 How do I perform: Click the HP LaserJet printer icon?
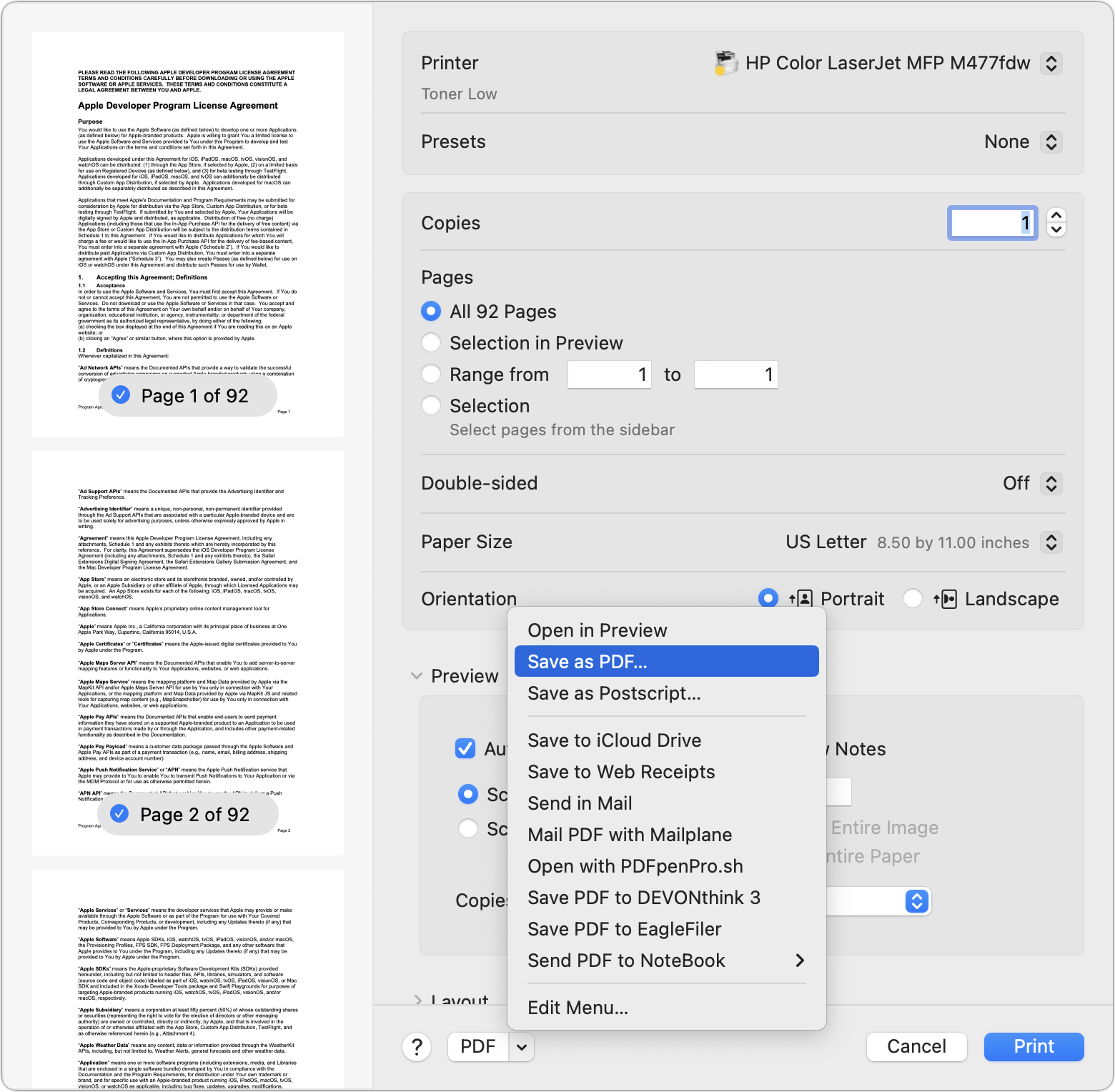coord(726,63)
